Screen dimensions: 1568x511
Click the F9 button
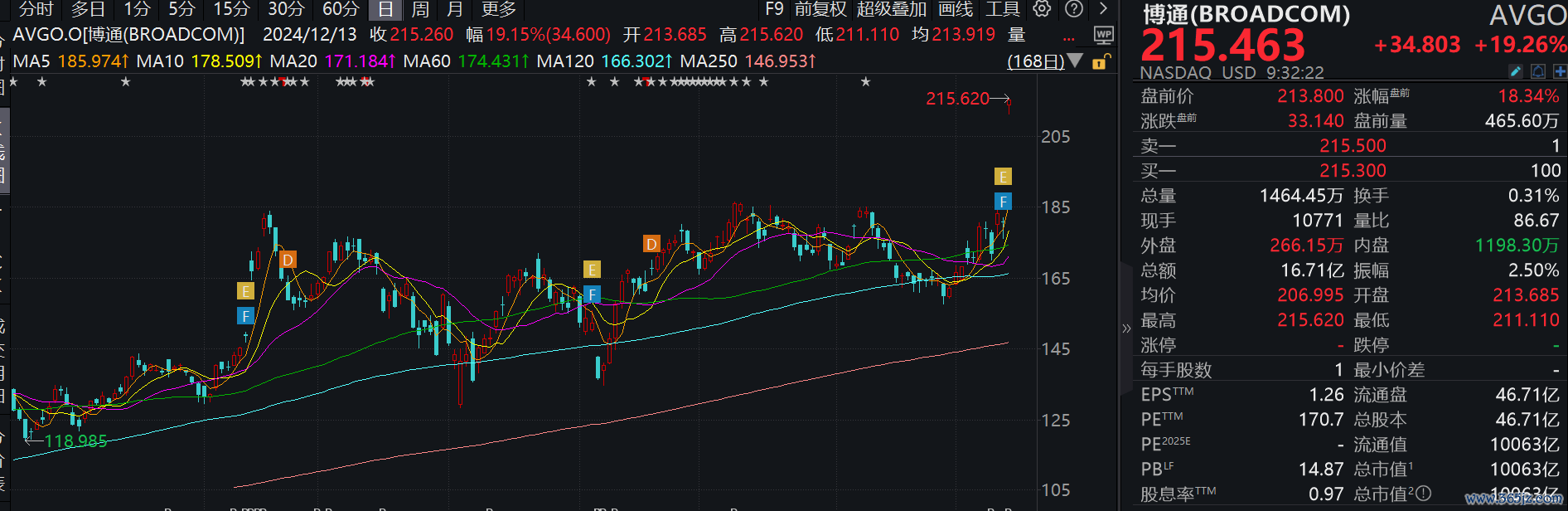(774, 9)
